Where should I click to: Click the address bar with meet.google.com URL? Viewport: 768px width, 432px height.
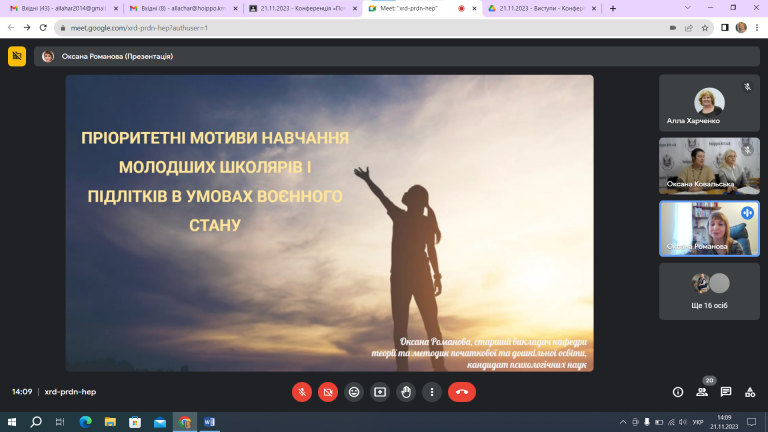[x=362, y=28]
